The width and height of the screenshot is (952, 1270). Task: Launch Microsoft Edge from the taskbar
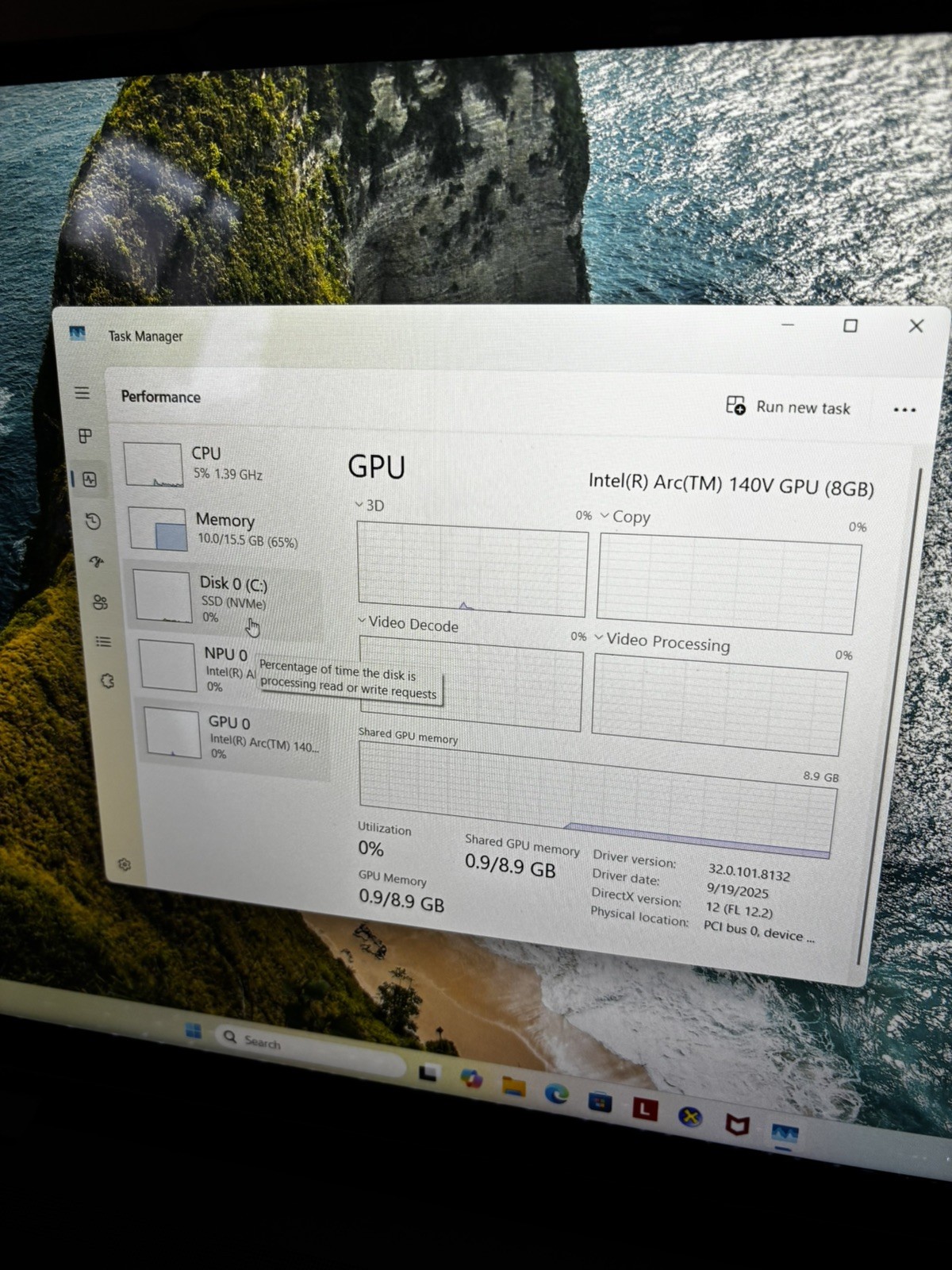tap(557, 1094)
